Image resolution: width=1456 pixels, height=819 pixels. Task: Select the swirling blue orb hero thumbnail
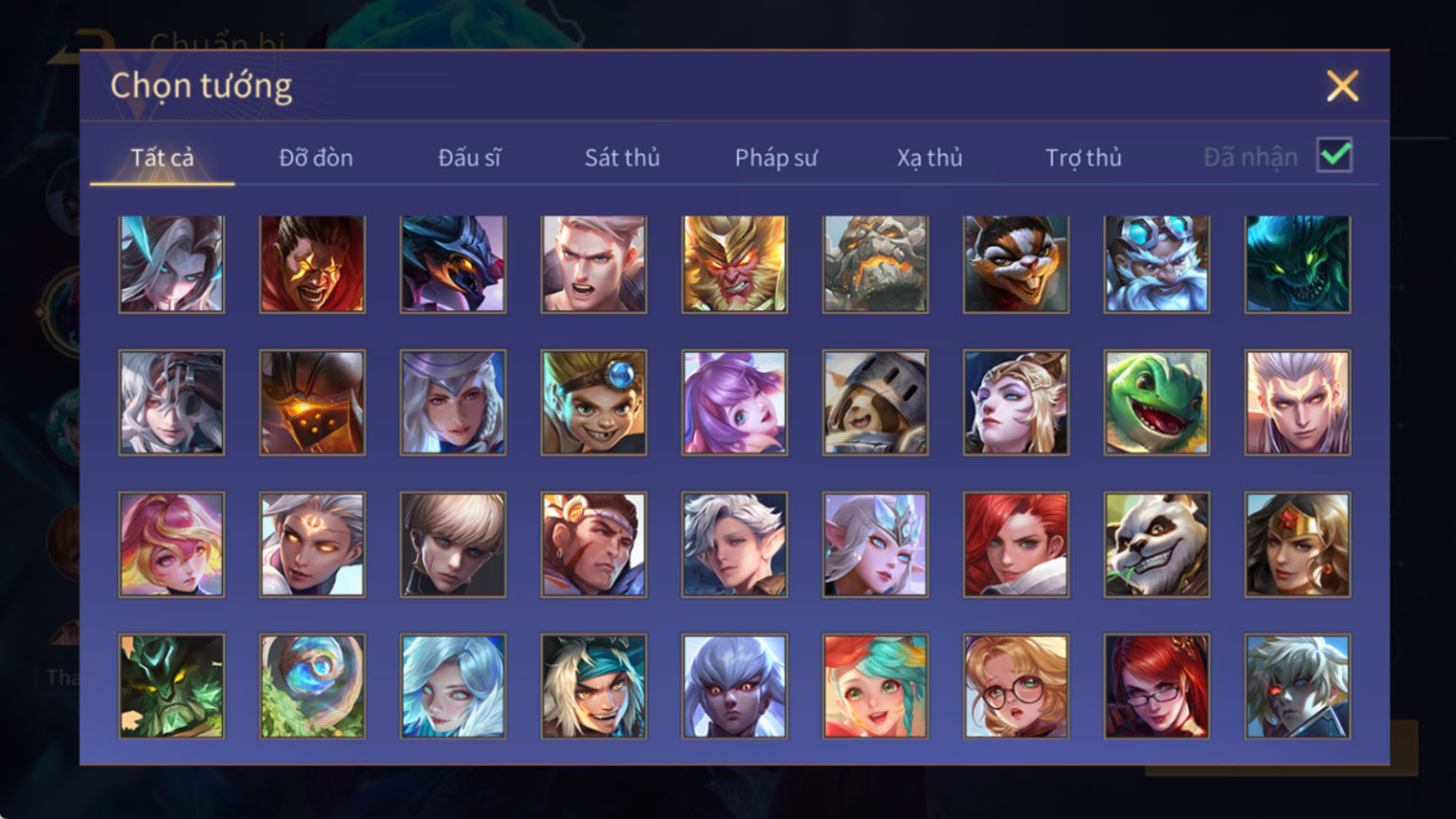[x=312, y=686]
